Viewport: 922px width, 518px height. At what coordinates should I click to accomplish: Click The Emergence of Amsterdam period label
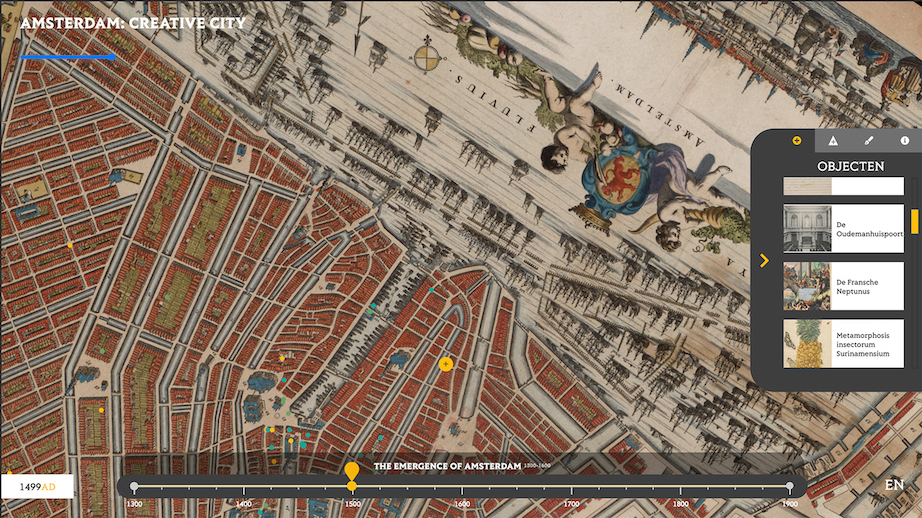click(447, 466)
